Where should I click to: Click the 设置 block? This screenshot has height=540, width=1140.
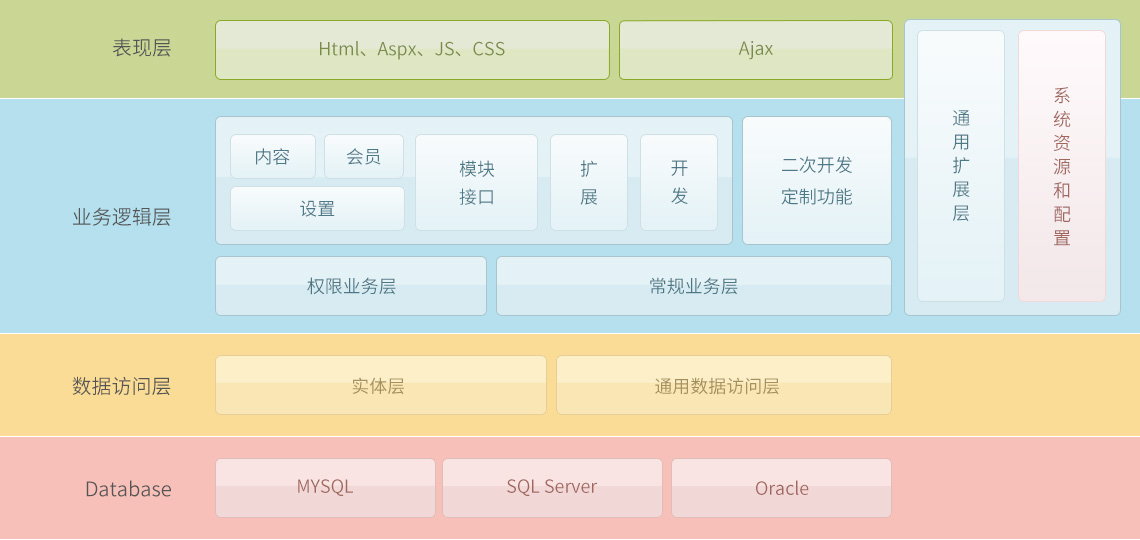tap(317, 209)
